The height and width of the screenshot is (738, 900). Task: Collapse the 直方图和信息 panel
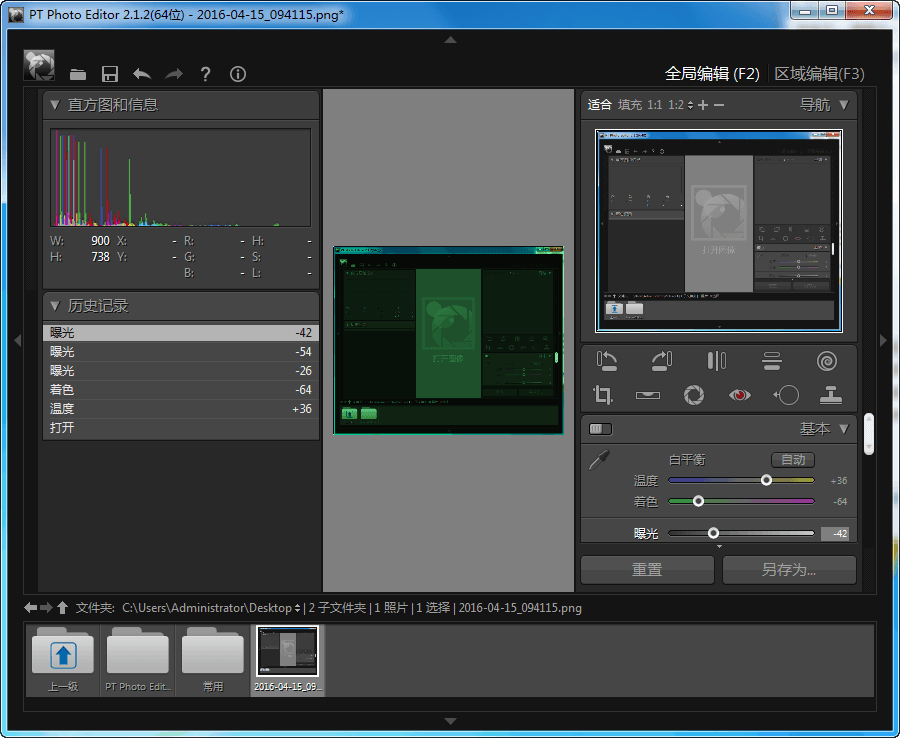point(55,105)
